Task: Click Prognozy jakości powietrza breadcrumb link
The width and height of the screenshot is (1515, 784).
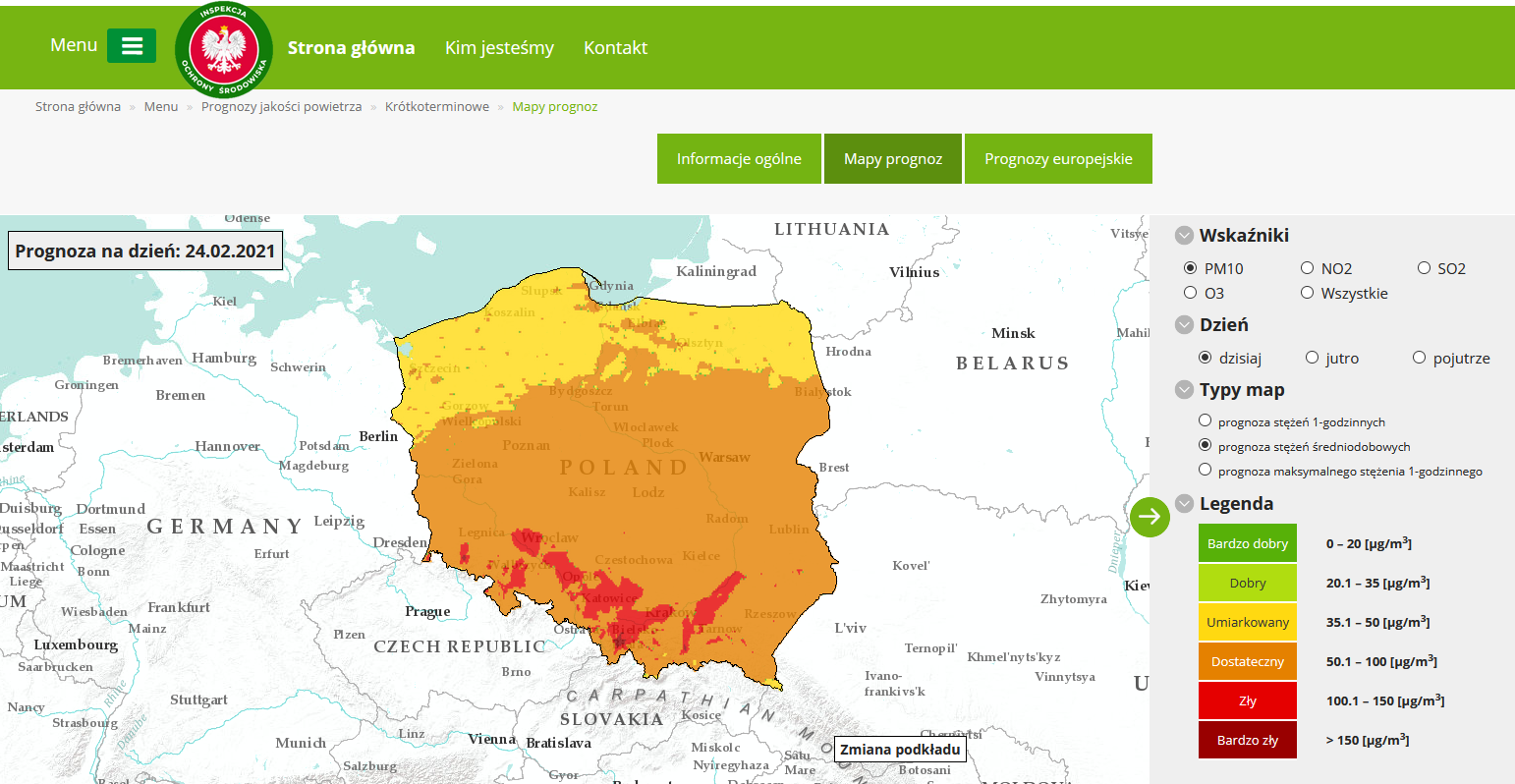Action: coord(281,106)
